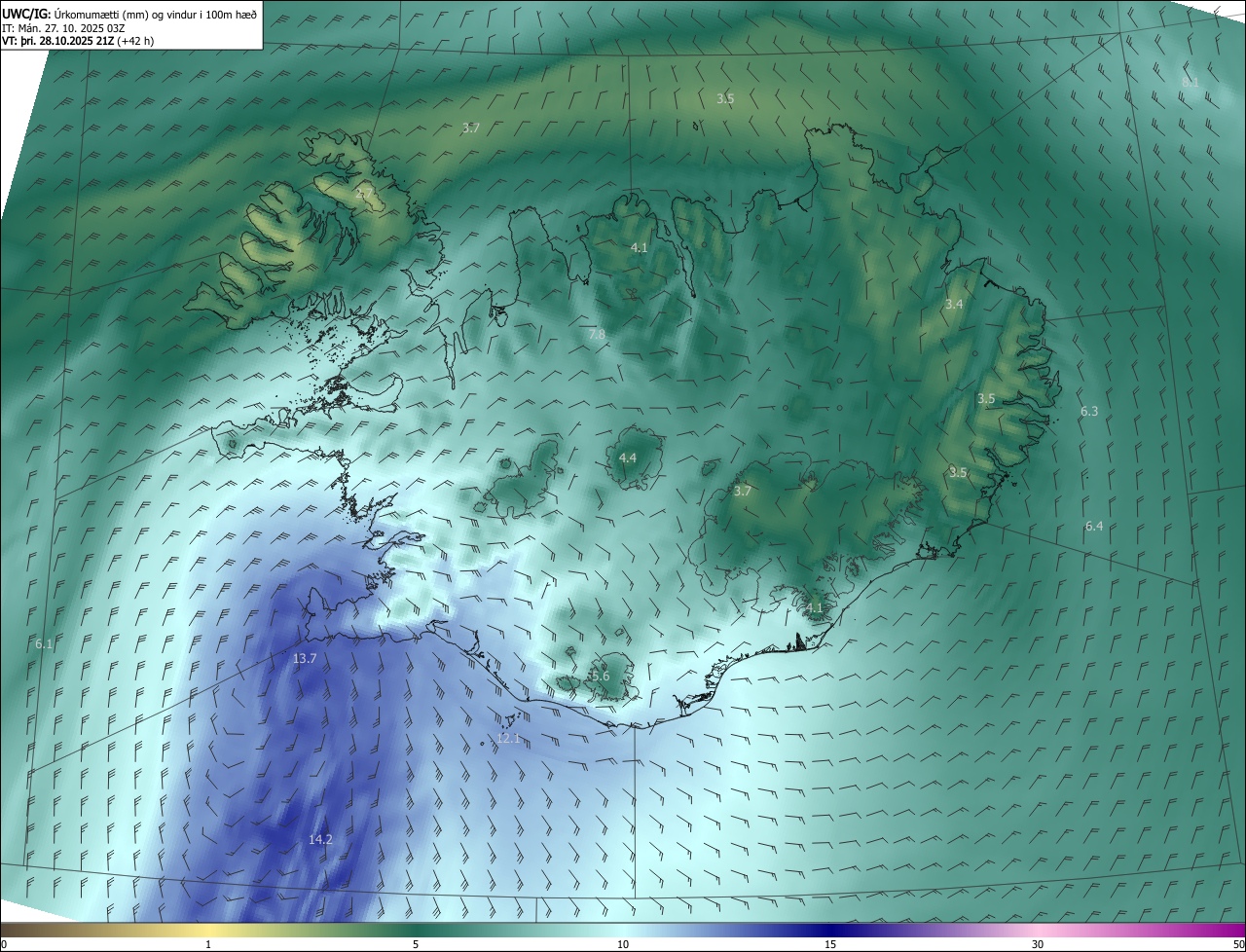This screenshot has width=1246, height=952.
Task: Click the 6.4 value offshore to the east
Action: 1094,527
